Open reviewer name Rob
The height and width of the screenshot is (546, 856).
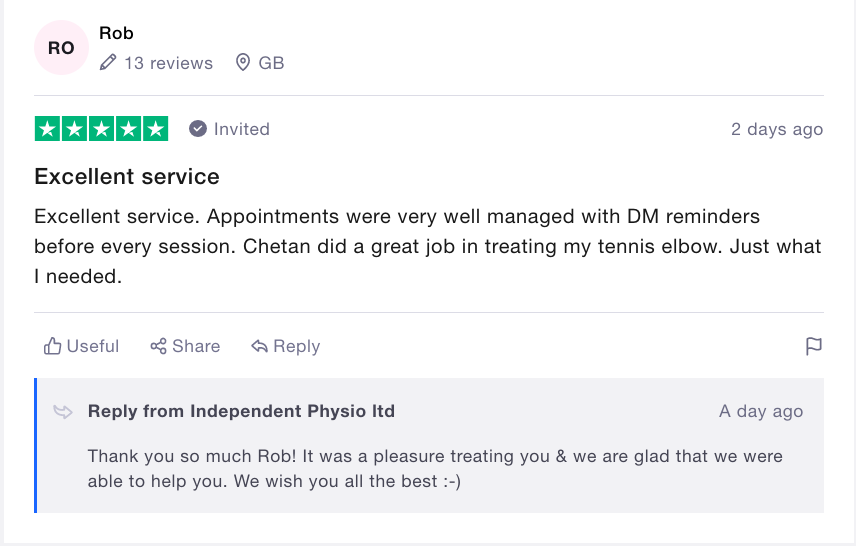(116, 33)
